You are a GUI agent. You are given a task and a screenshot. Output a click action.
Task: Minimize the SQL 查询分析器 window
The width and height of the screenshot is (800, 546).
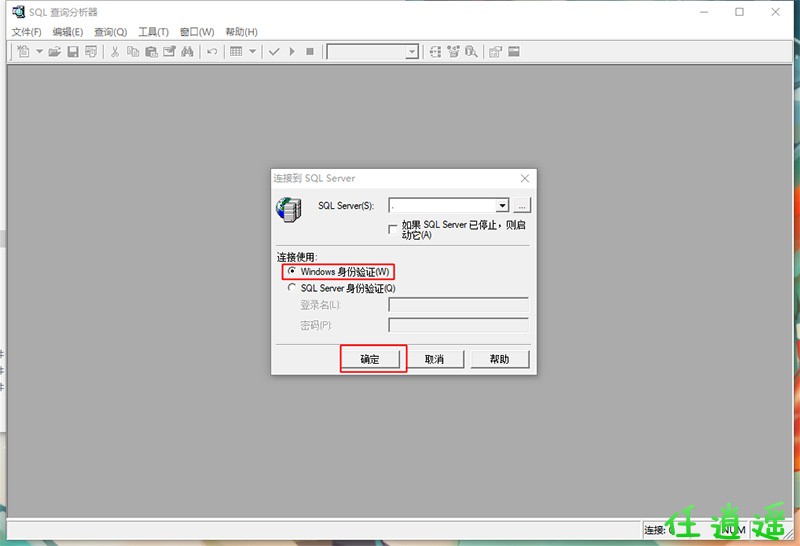[x=704, y=12]
